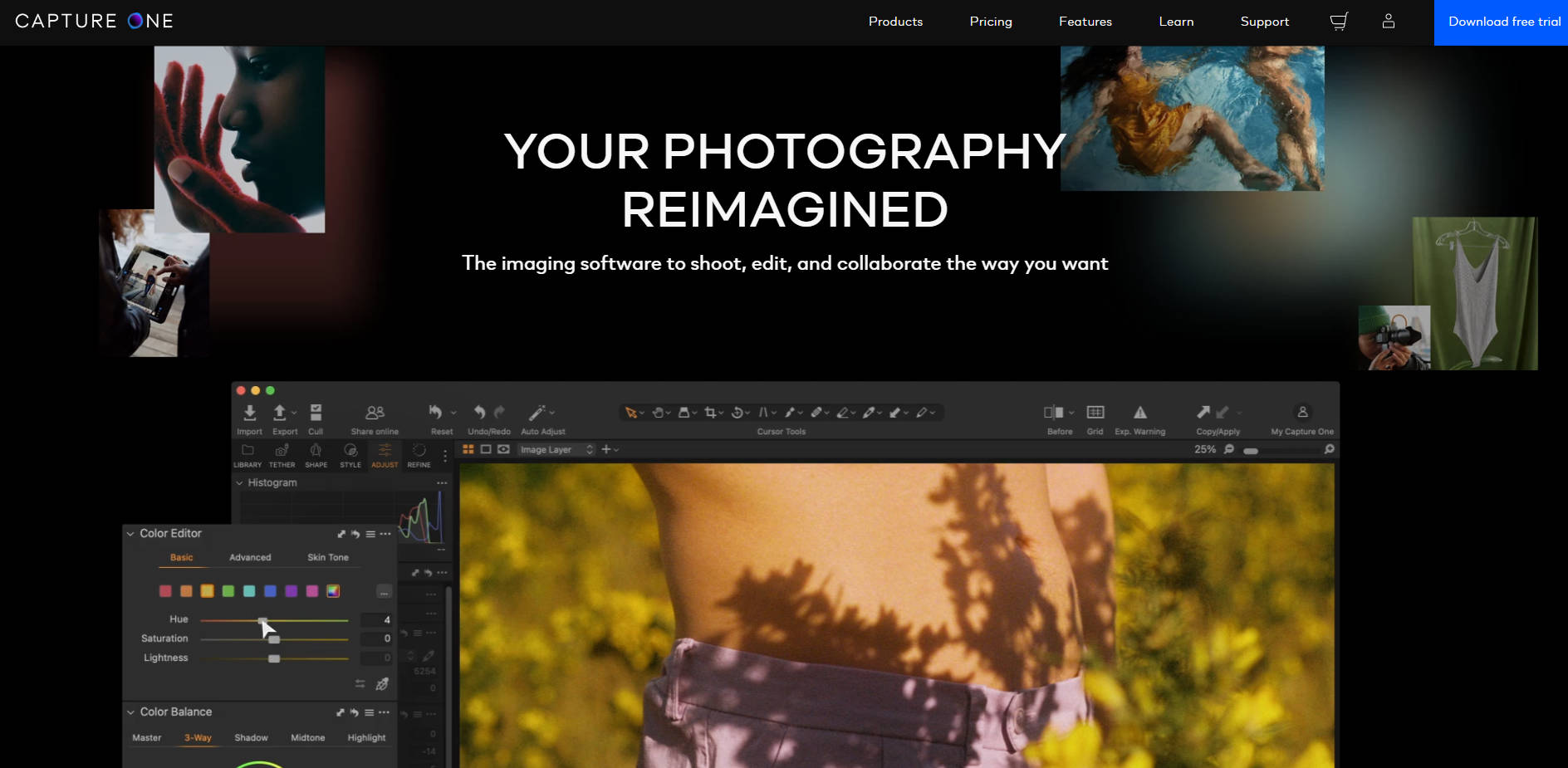Open the Reset dropdown arrow

(453, 413)
